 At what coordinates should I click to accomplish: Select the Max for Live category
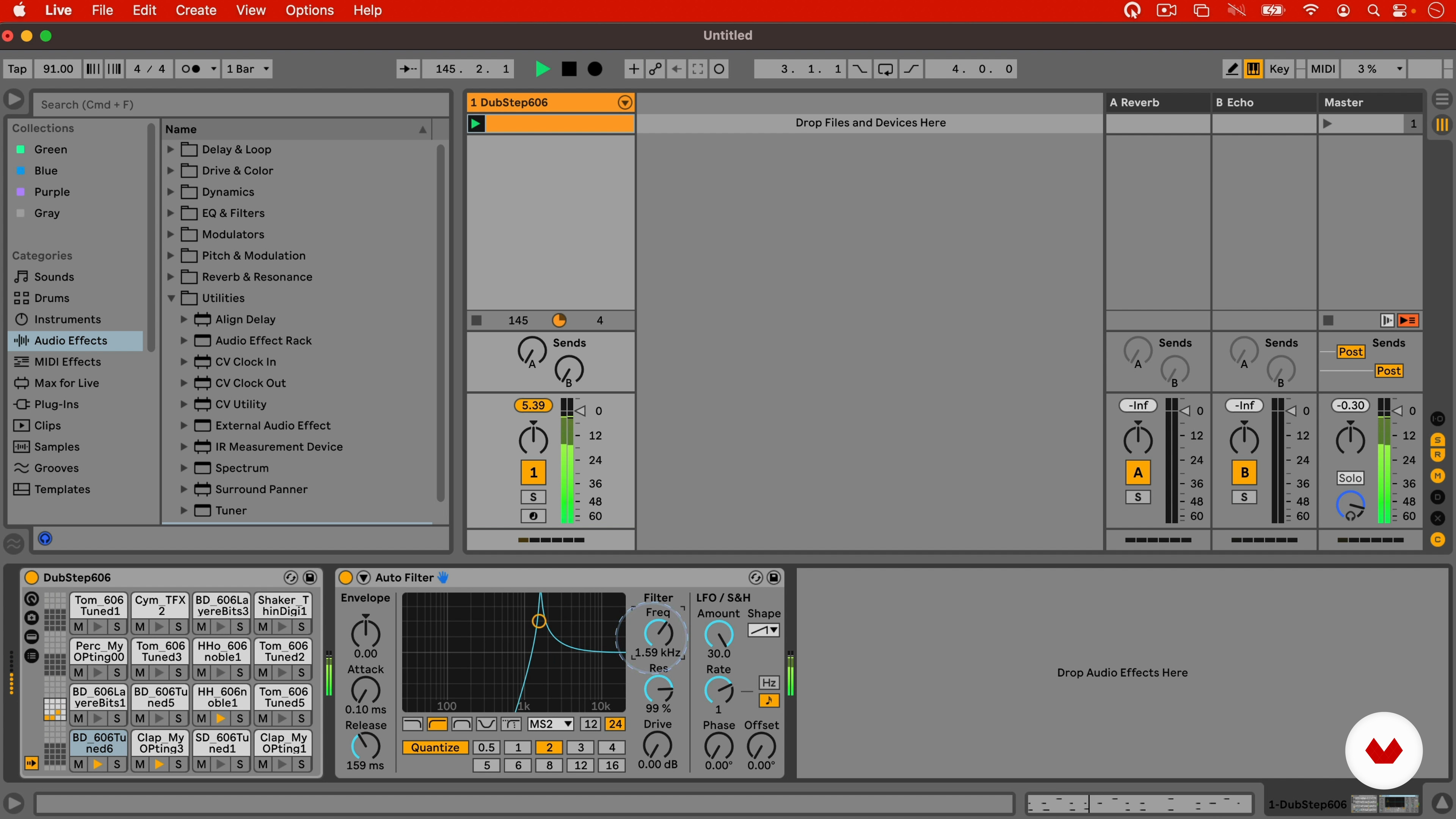pos(66,383)
